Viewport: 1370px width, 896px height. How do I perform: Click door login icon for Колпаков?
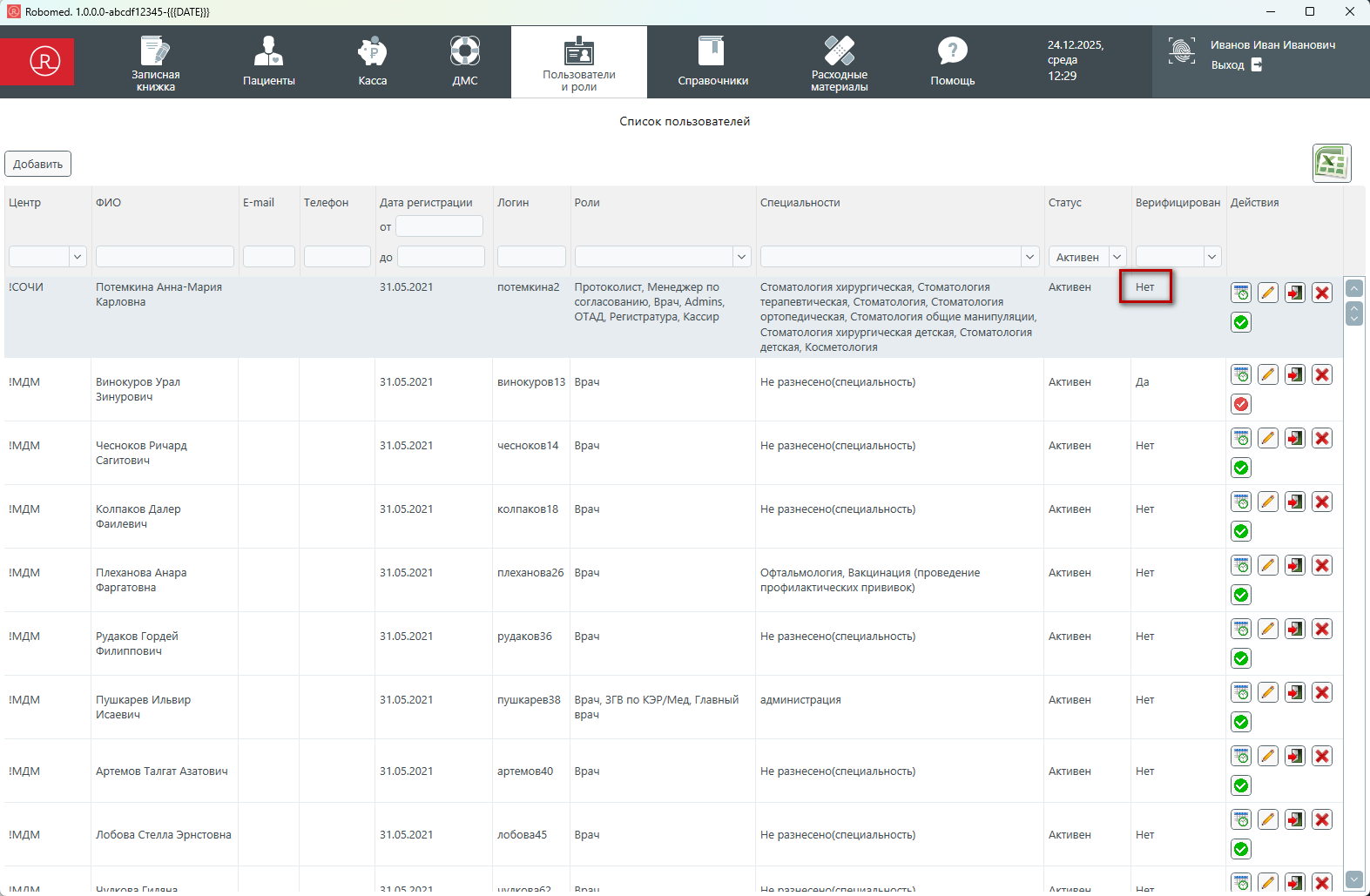(1295, 502)
